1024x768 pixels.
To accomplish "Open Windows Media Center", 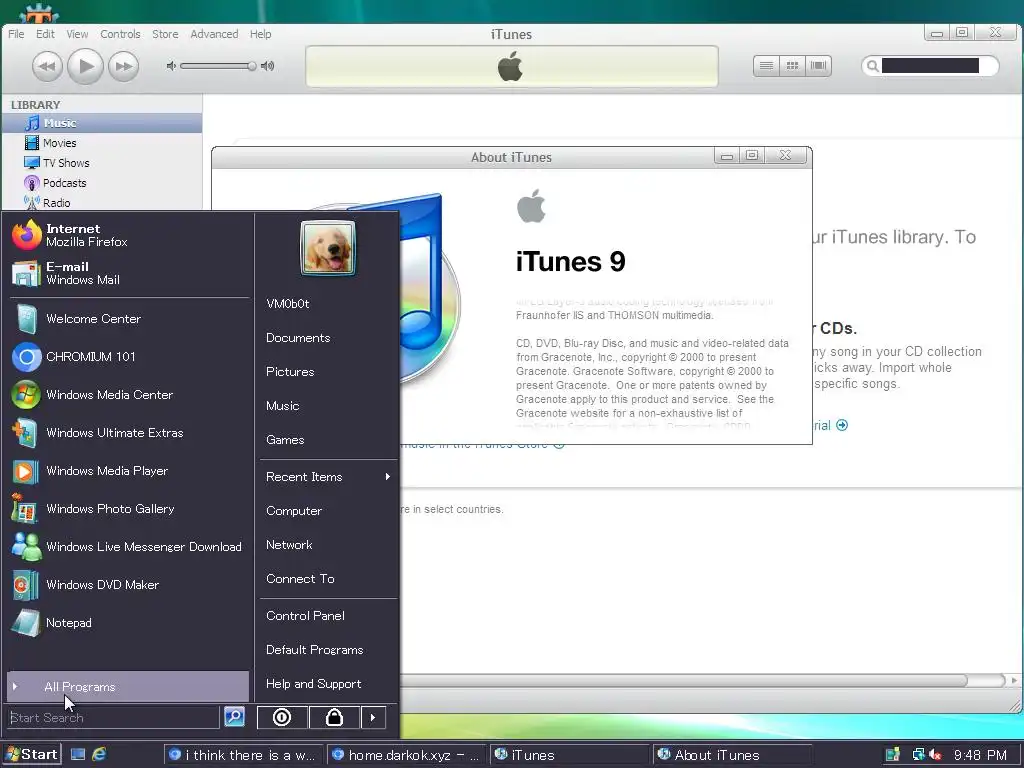I will pyautogui.click(x=129, y=394).
